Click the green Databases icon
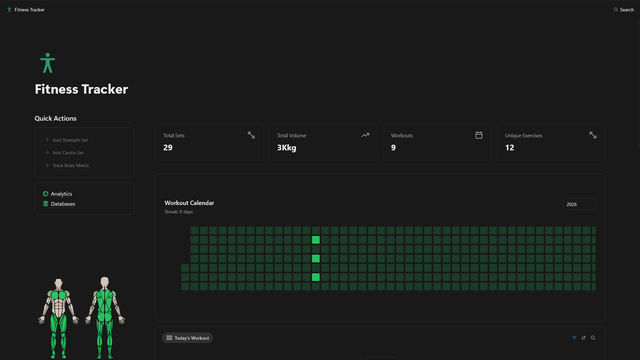 coord(45,204)
